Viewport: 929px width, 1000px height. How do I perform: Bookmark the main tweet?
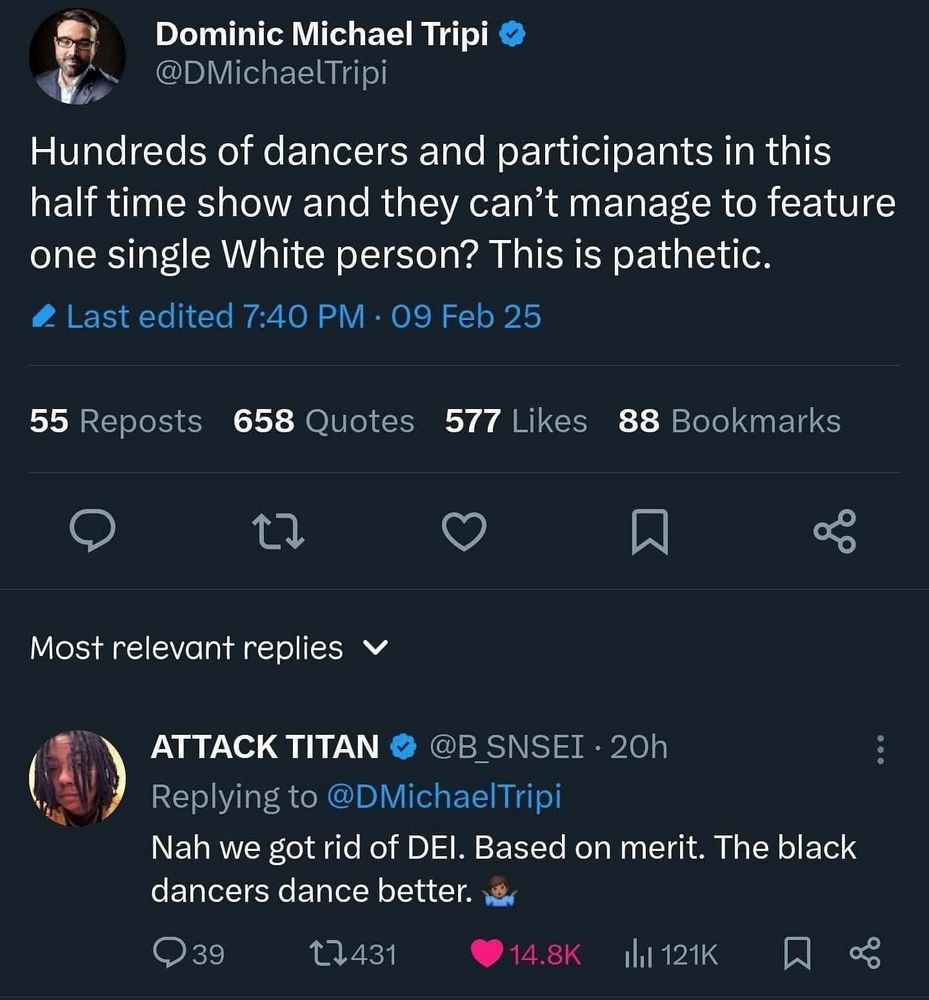coord(649,532)
